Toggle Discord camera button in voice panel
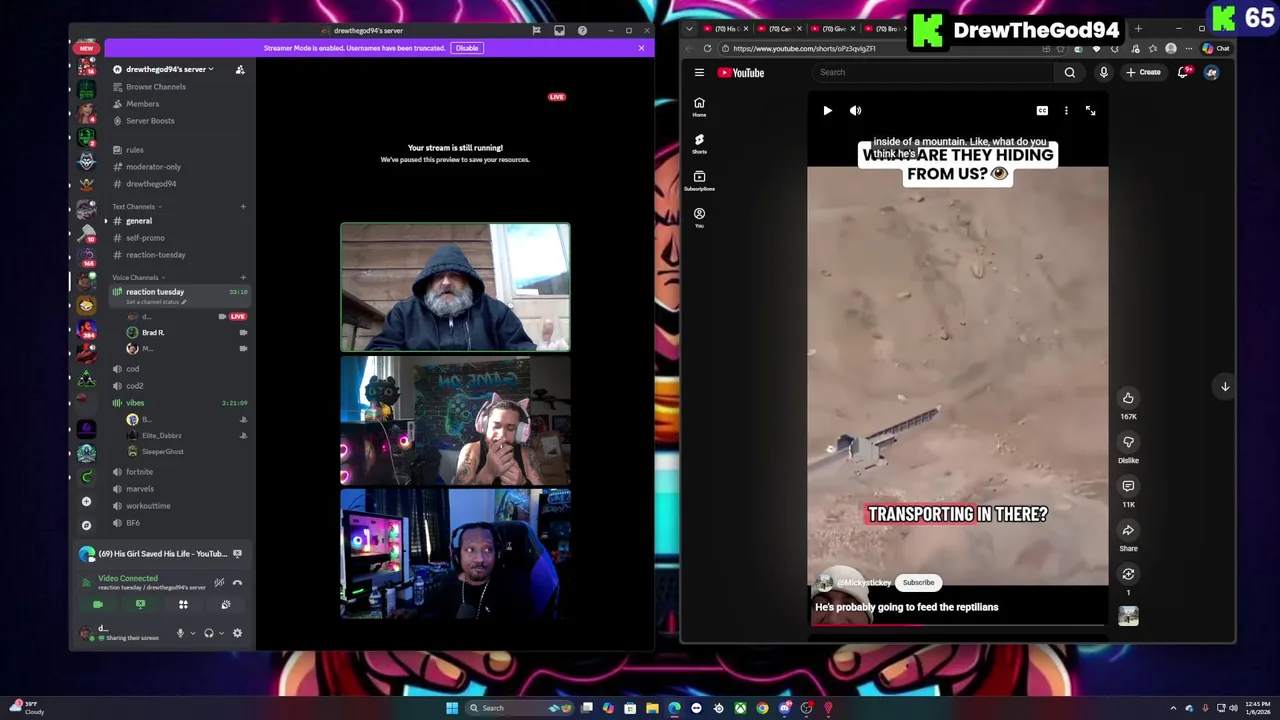 (98, 604)
